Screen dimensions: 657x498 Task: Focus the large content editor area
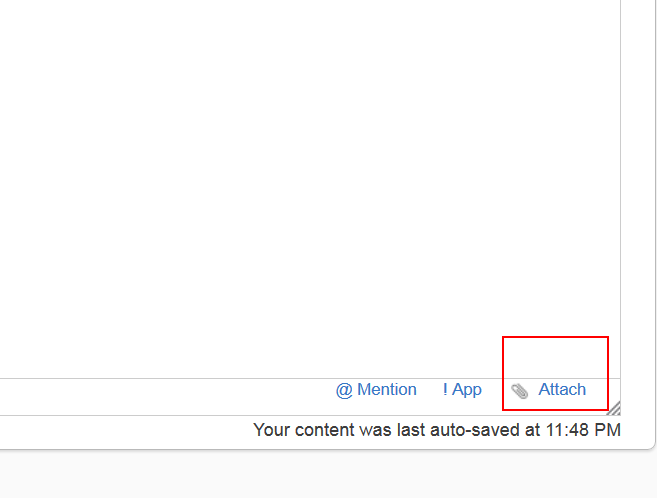point(300,180)
